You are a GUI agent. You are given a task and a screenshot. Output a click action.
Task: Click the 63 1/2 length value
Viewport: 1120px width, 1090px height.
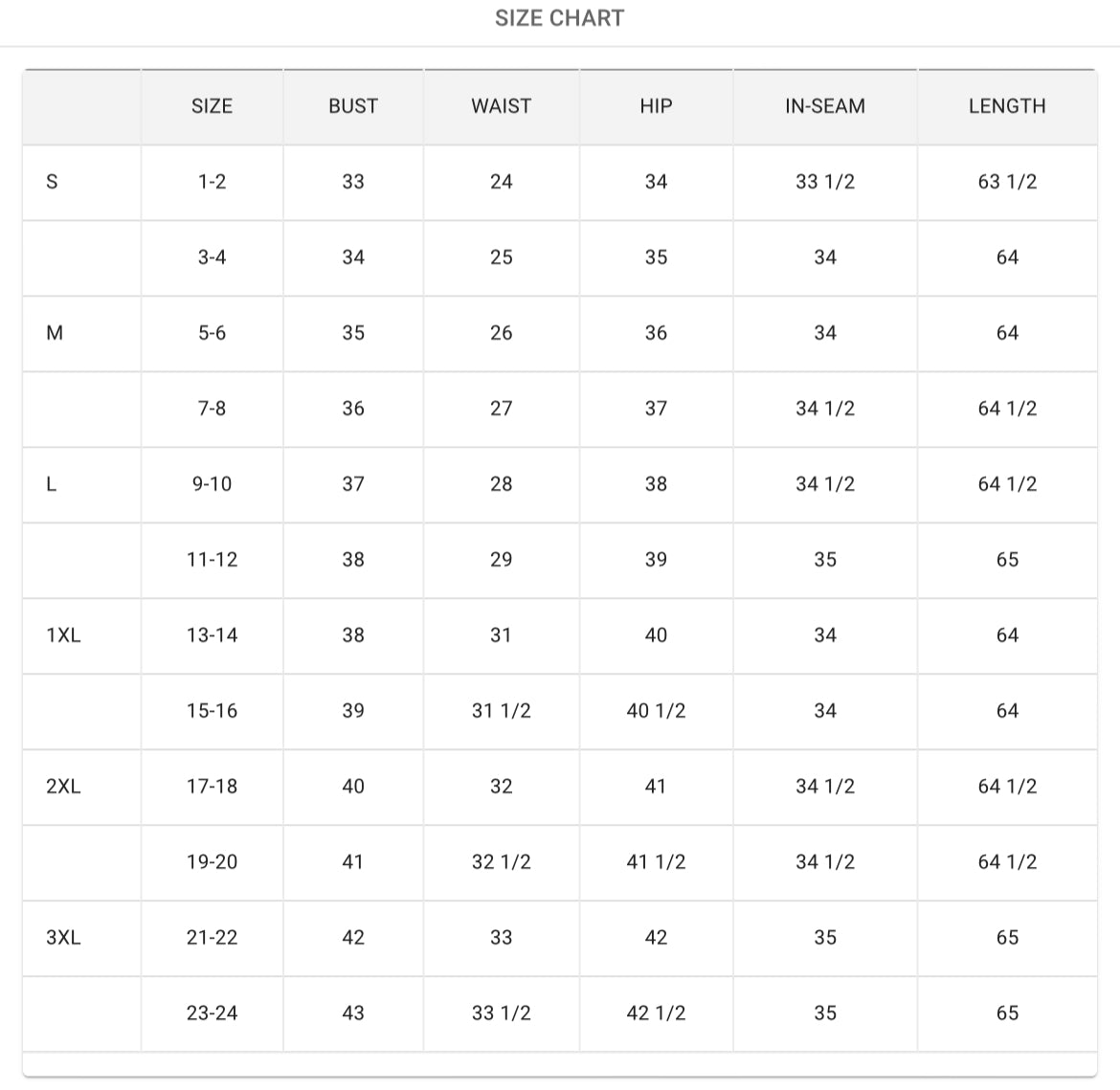[1007, 182]
